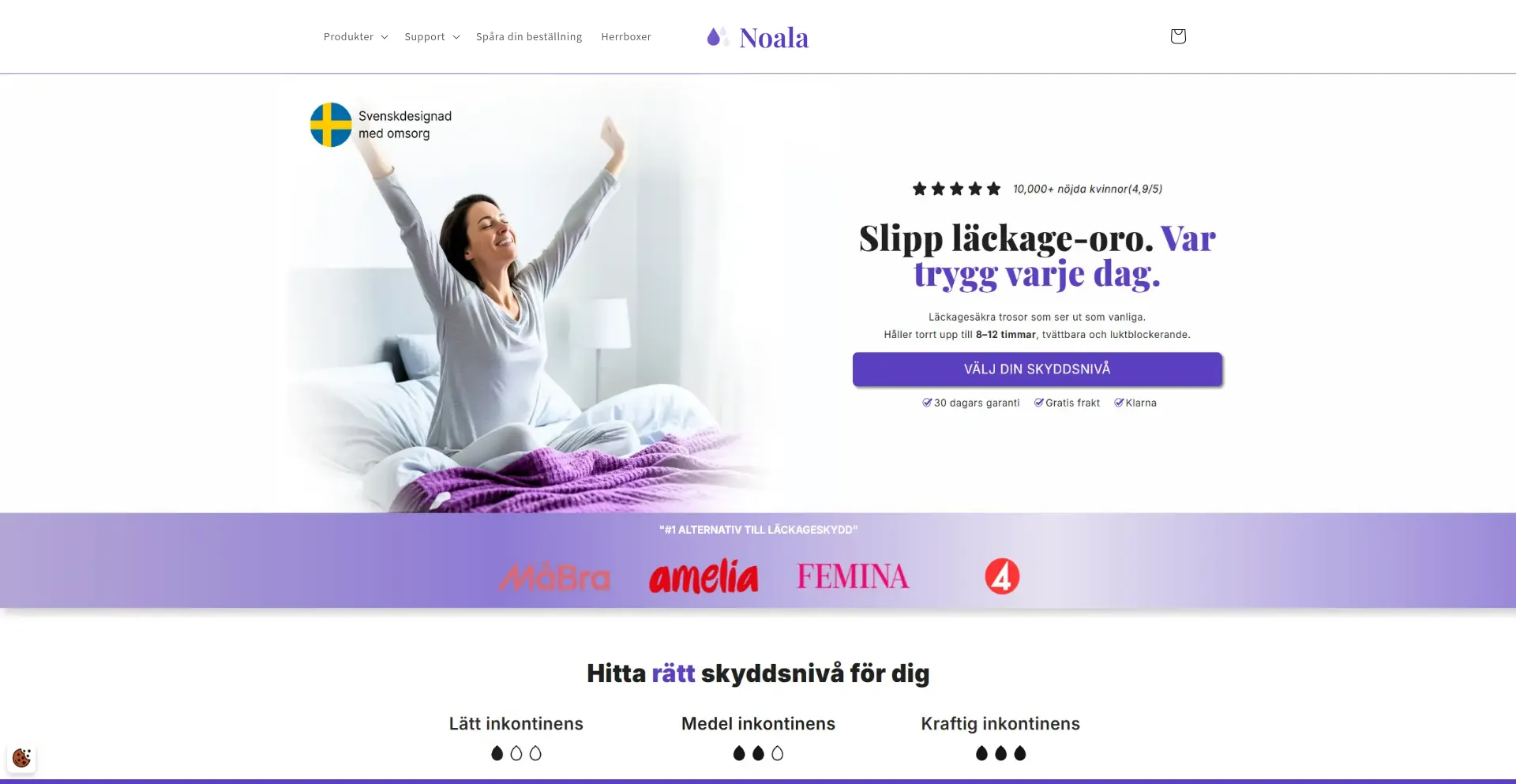Select Lätt inkontinens protection level

pyautogui.click(x=516, y=724)
